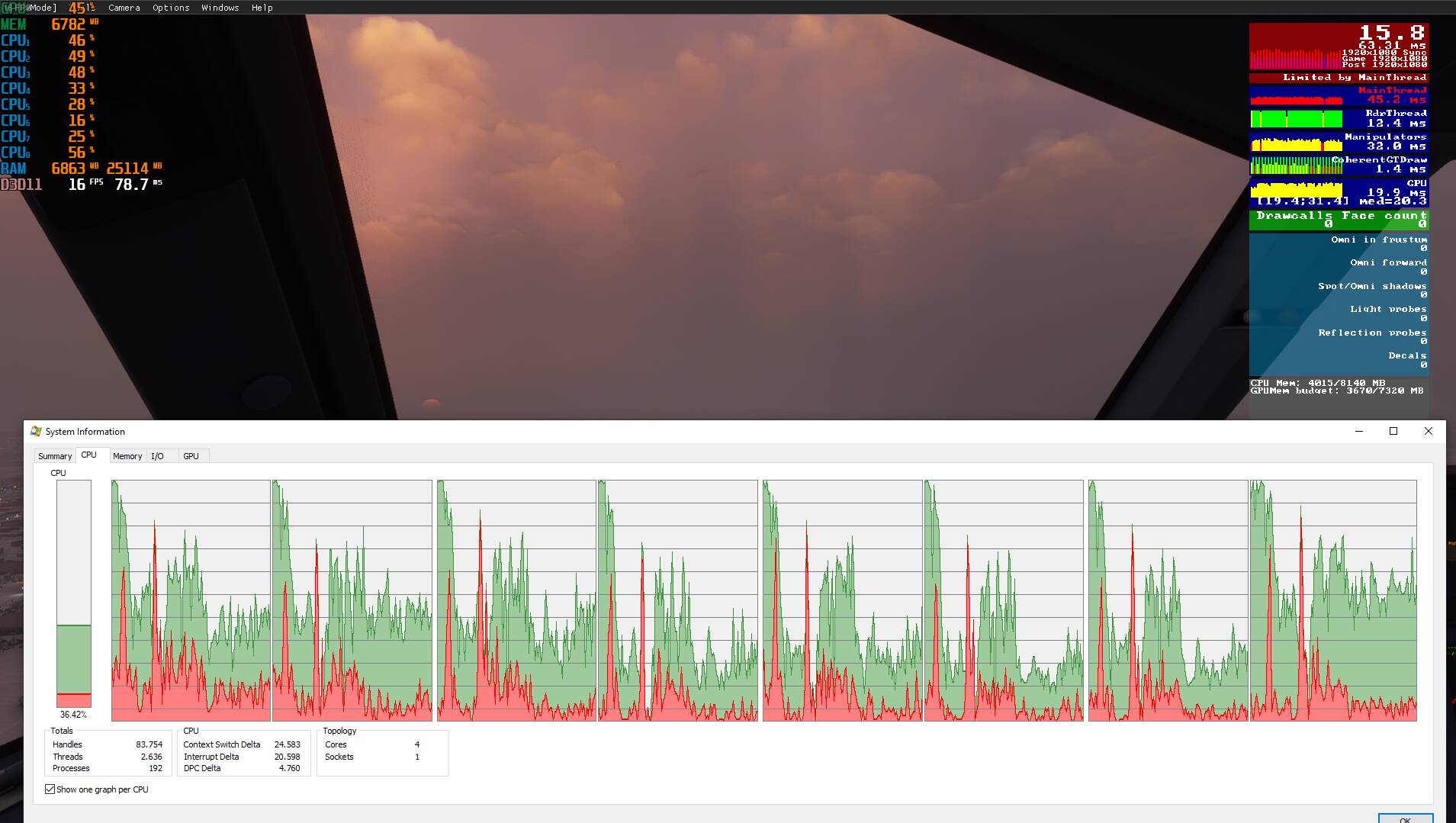The image size is (1456, 823).
Task: Select the CPU tab in System Information
Action: [89, 455]
